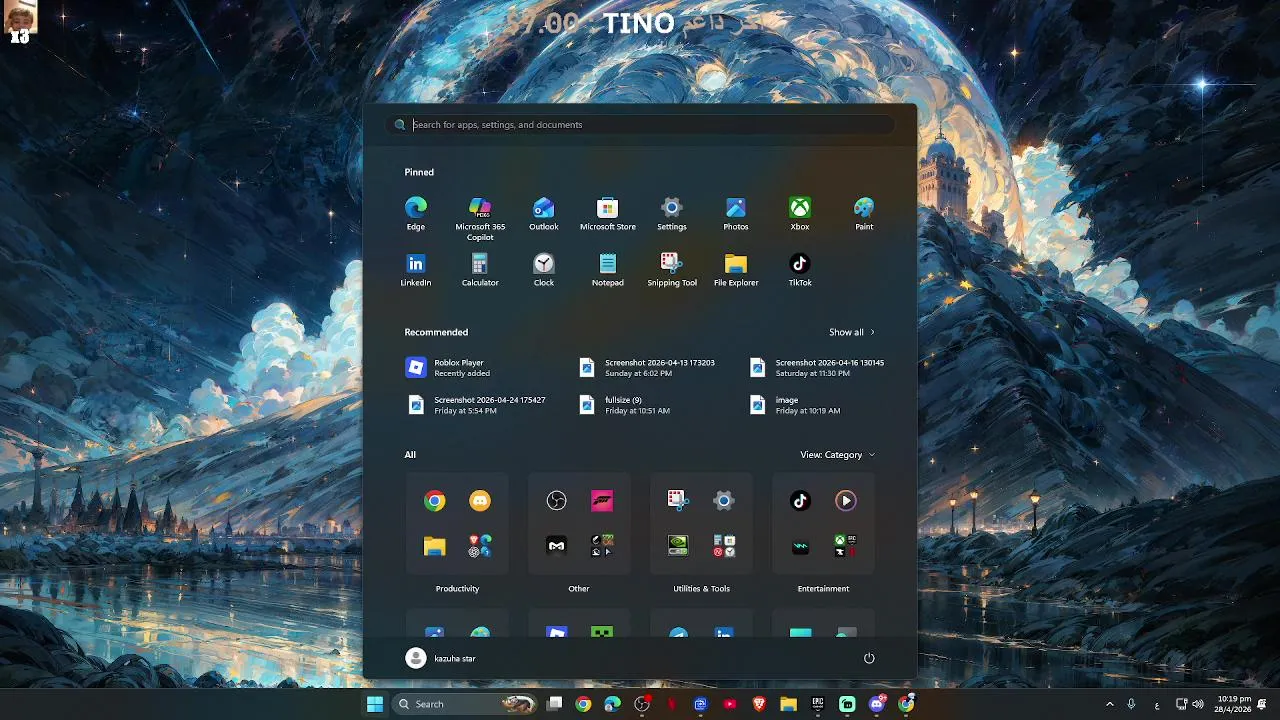Click the Start menu search field
1280x720 pixels.
640,125
